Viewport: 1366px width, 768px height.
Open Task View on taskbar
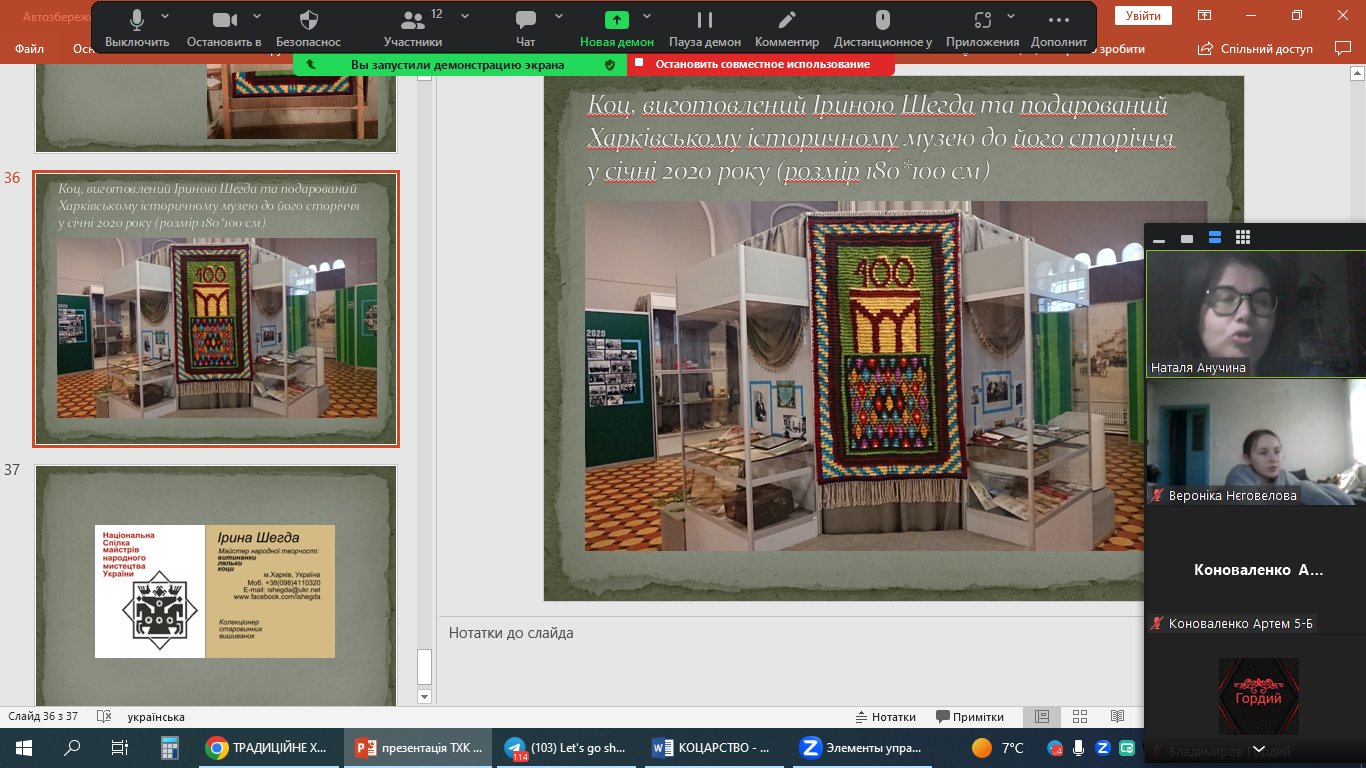click(120, 748)
